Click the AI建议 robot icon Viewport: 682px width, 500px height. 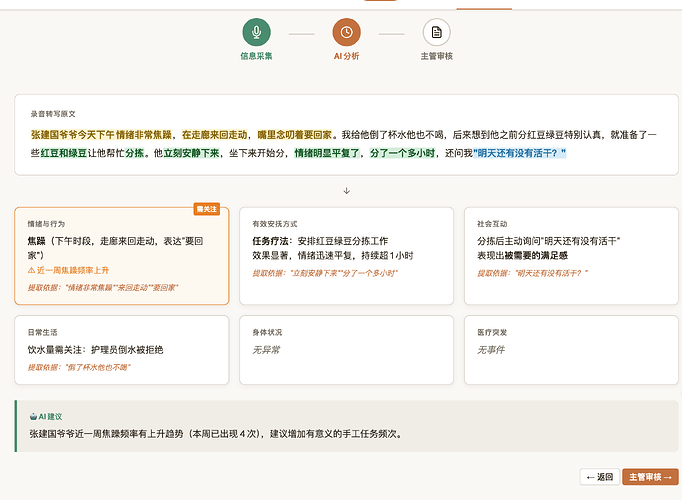point(33,417)
